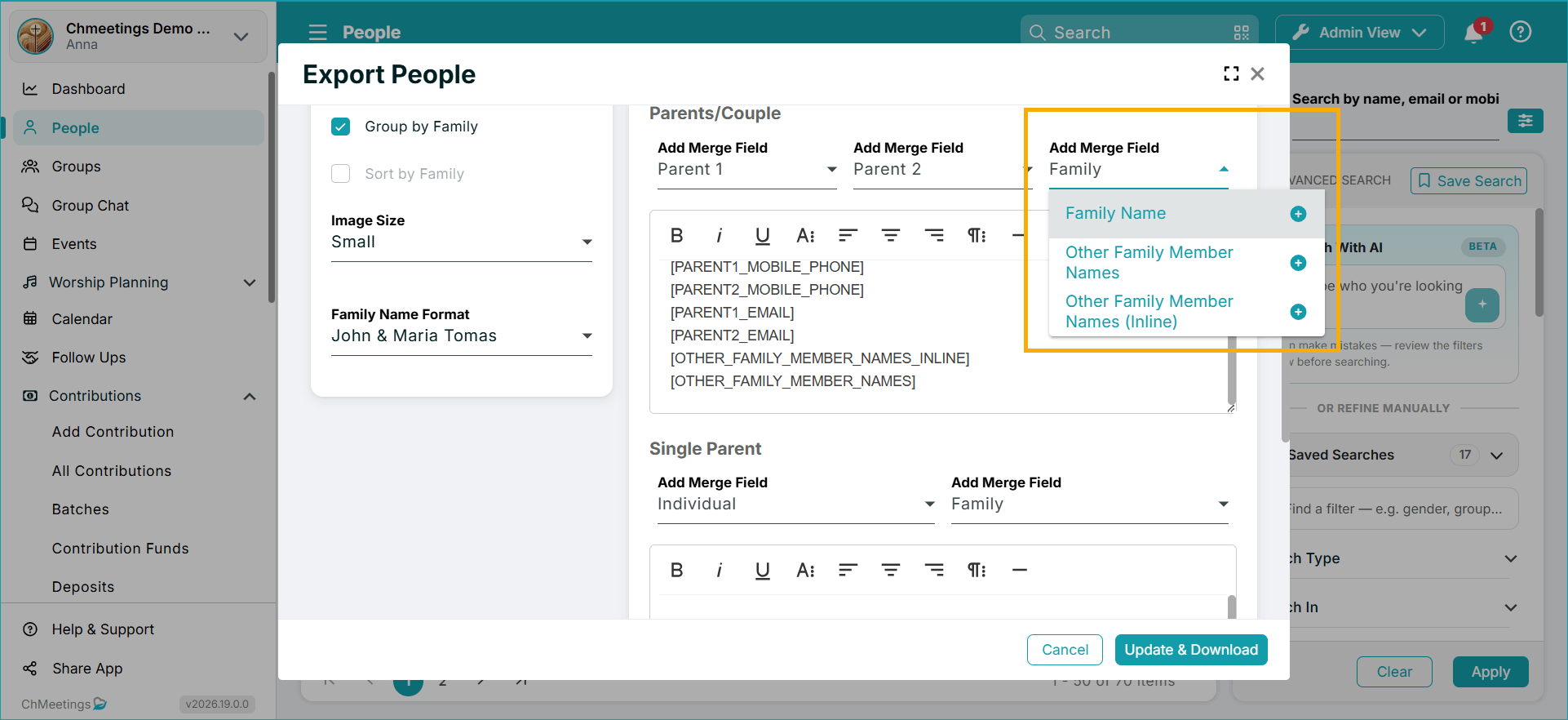Open Family Name Format dropdown
Screen dimensions: 1568x720
(x=462, y=336)
